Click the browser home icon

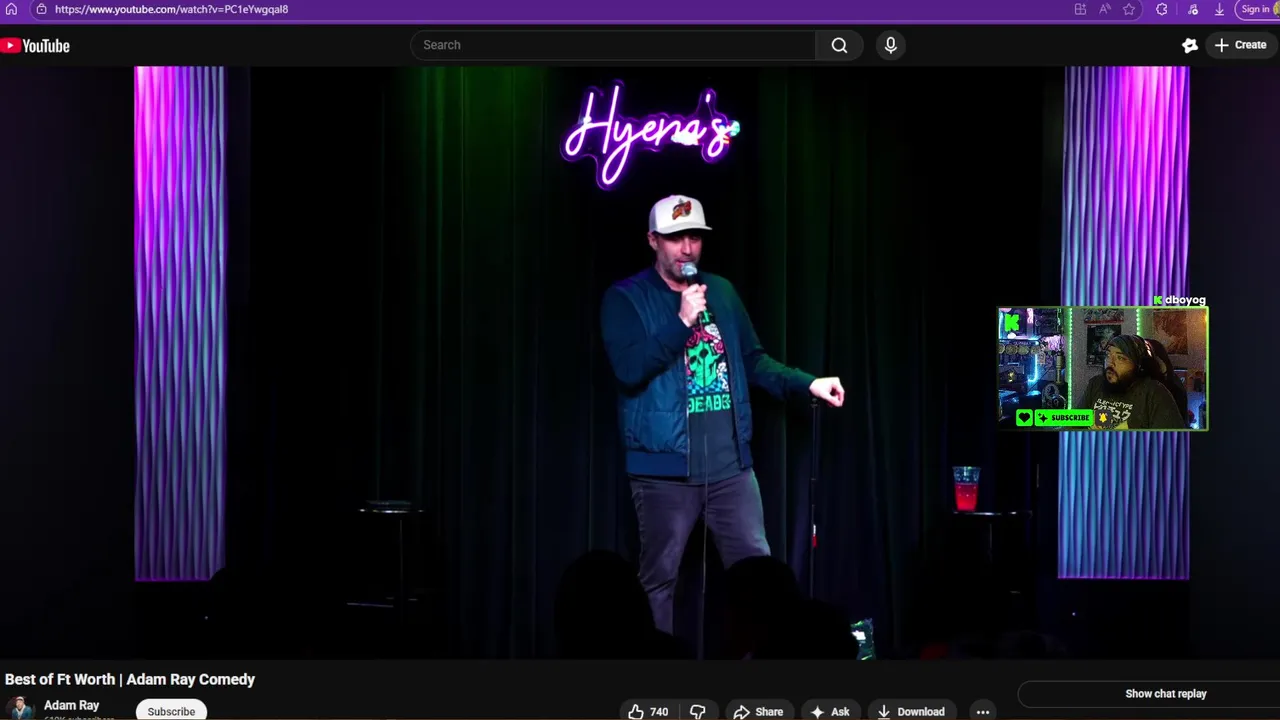click(12, 9)
